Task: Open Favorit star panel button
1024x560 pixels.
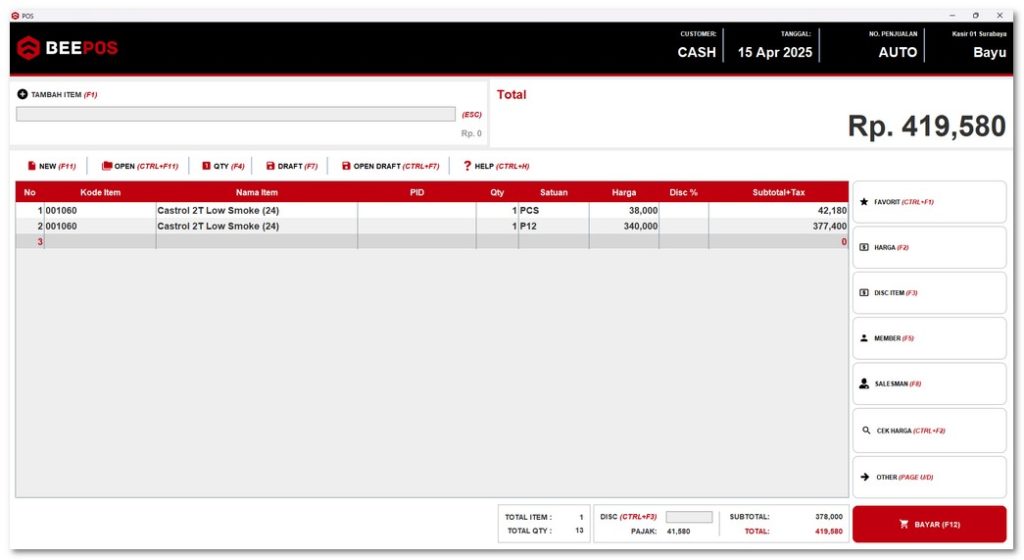Action: pos(928,202)
